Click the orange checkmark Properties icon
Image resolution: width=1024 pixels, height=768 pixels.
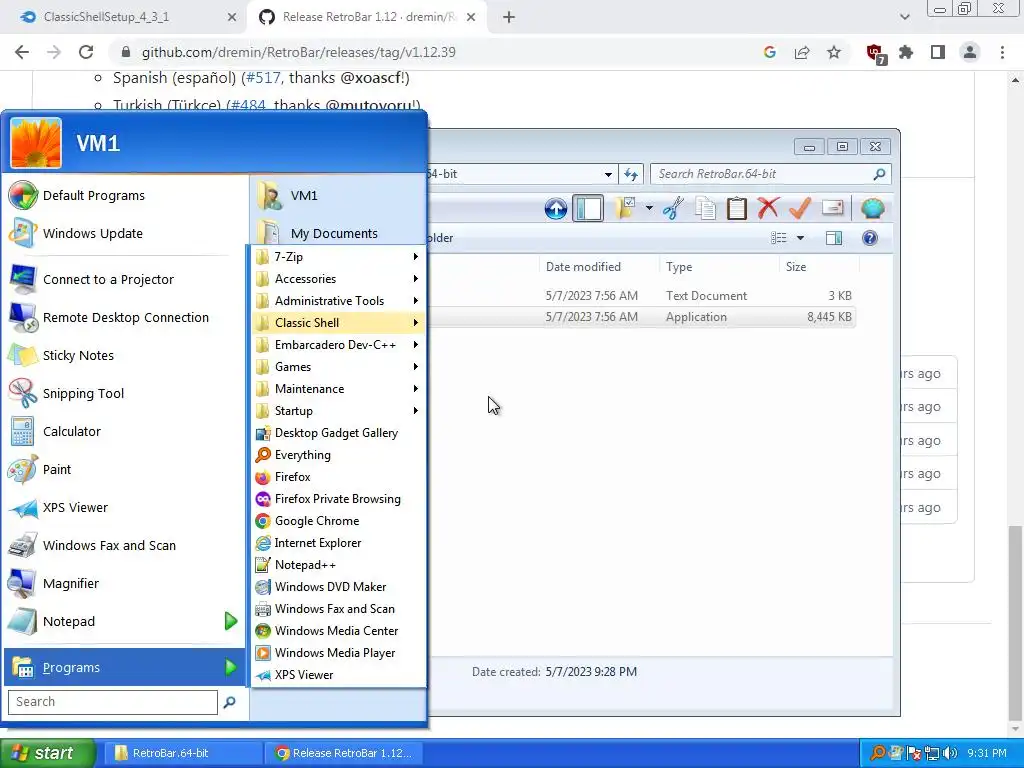point(800,208)
